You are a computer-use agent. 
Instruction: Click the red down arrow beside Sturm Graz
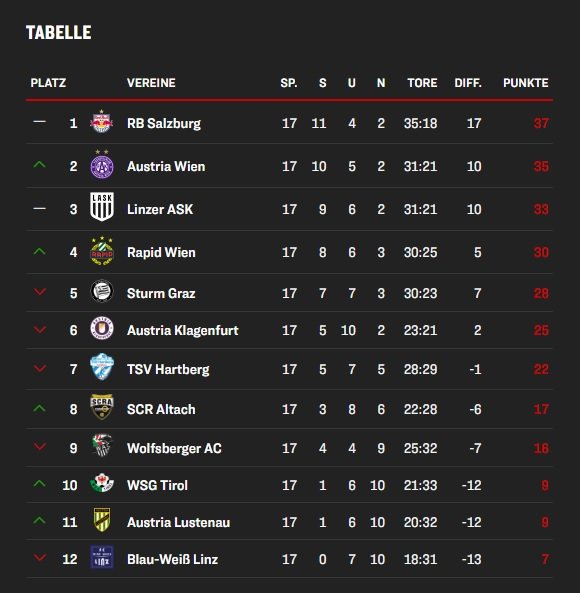pos(40,292)
